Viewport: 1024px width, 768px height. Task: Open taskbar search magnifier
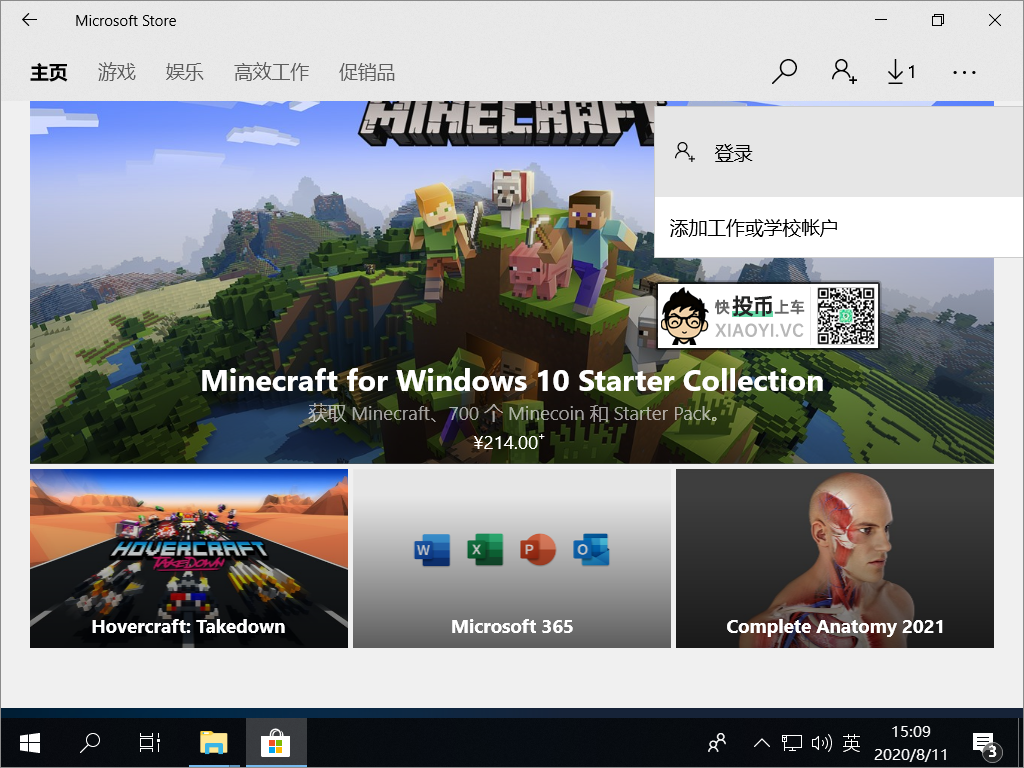point(89,743)
